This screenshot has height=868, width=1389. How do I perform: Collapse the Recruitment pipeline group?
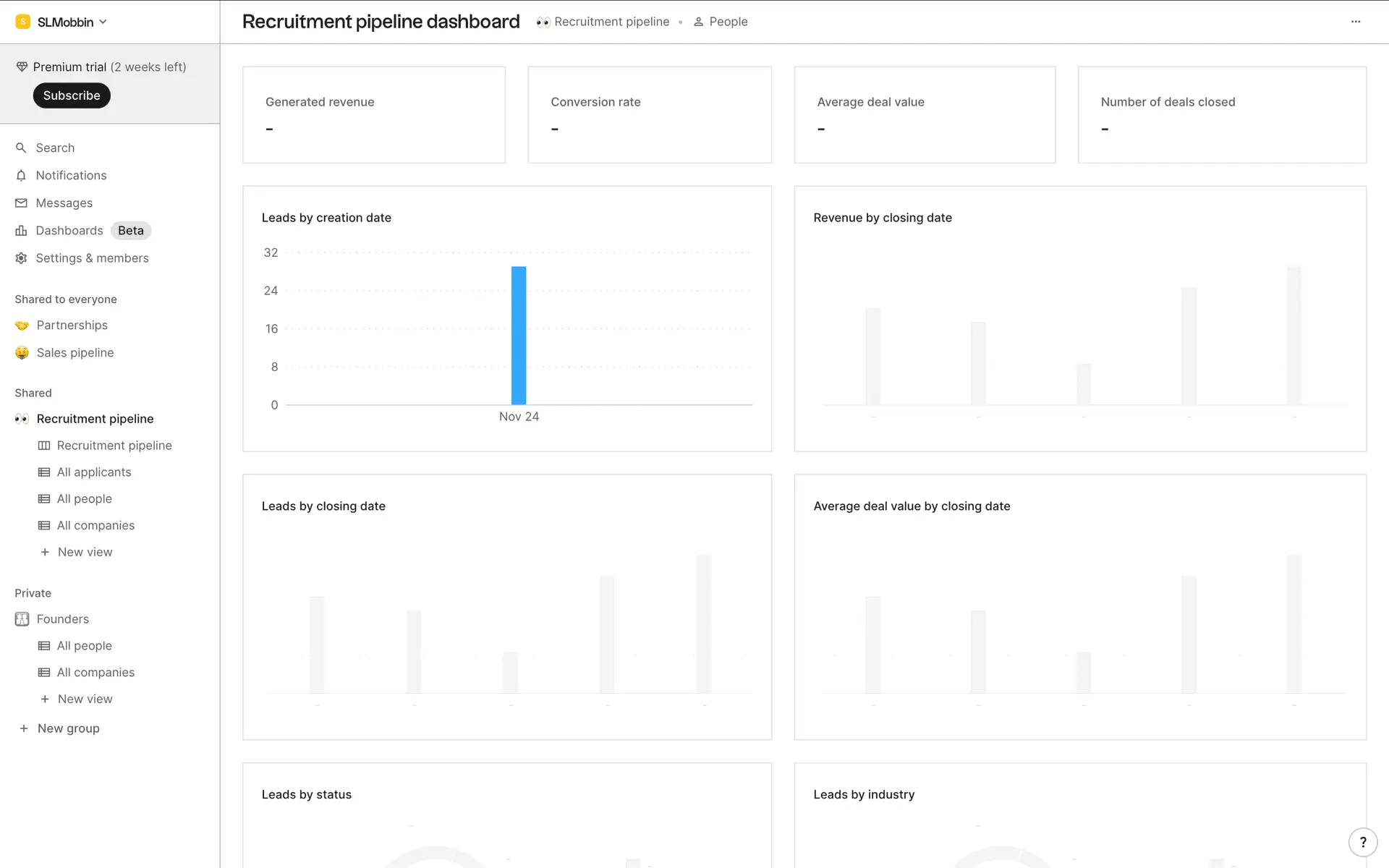(x=95, y=419)
